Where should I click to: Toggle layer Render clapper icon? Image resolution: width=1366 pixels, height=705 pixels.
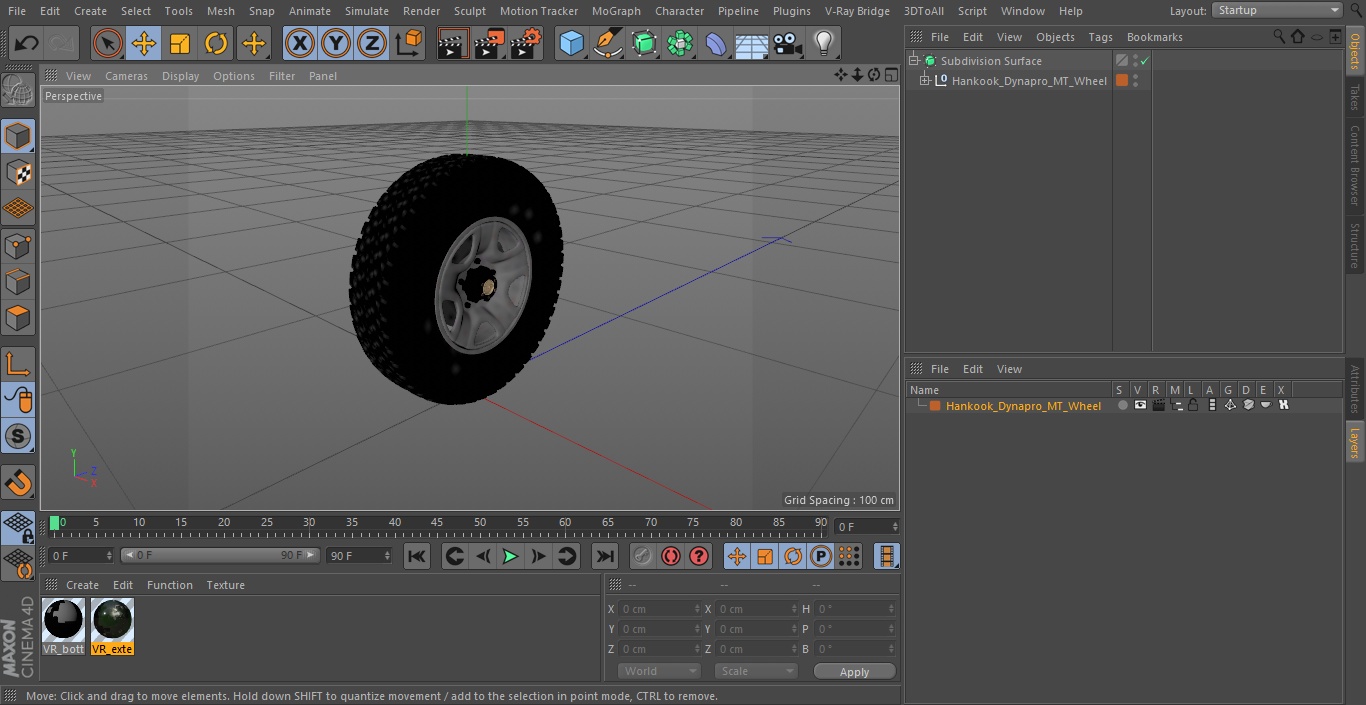1158,405
